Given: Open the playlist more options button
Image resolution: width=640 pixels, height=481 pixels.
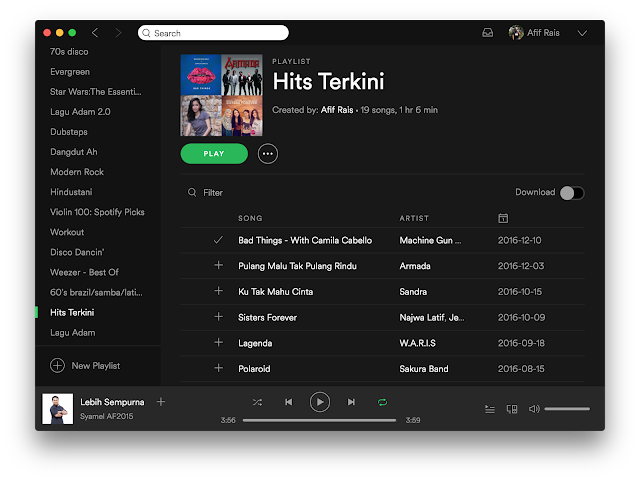Looking at the screenshot, I should 268,154.
